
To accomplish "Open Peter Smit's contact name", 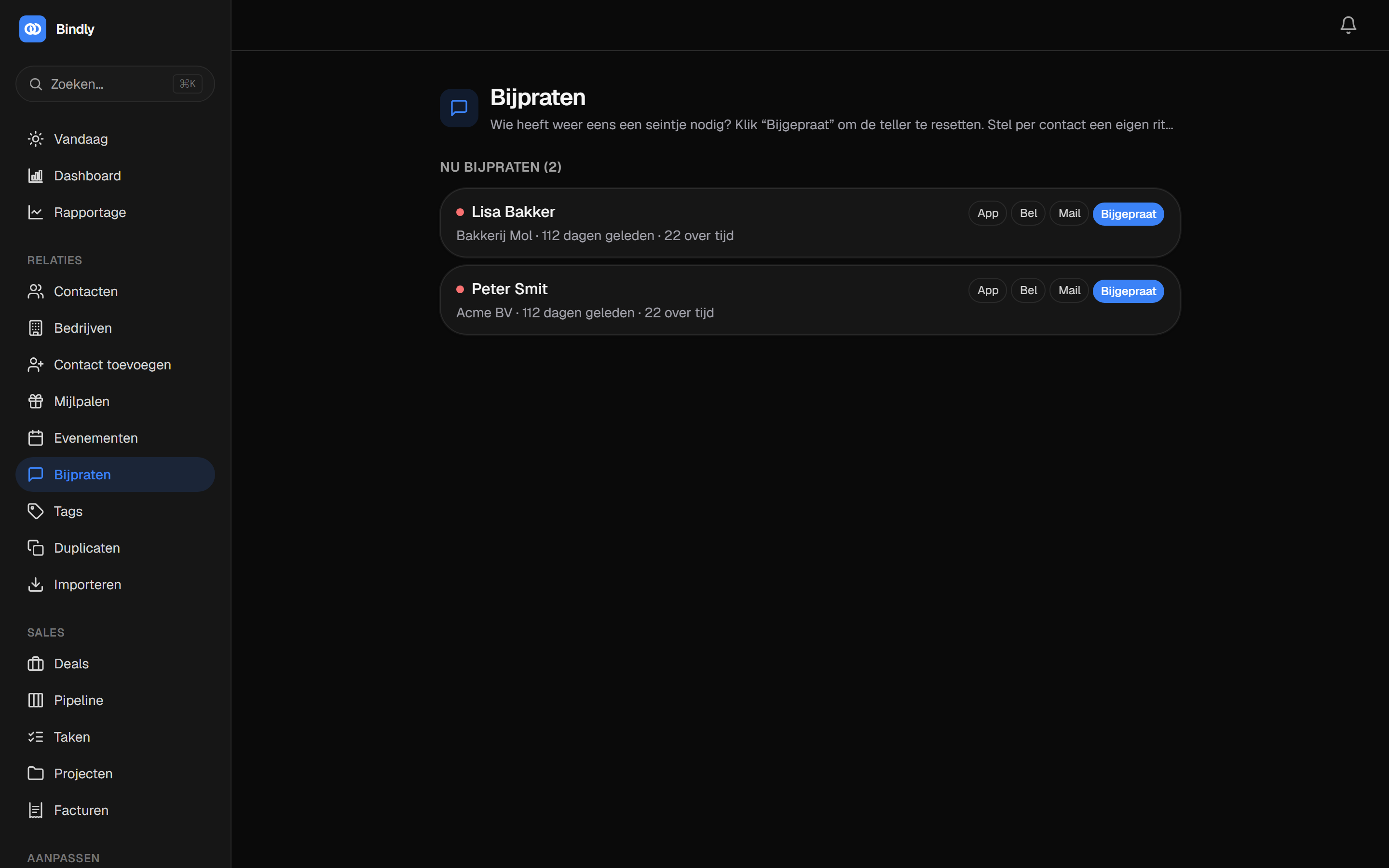I will pos(509,289).
